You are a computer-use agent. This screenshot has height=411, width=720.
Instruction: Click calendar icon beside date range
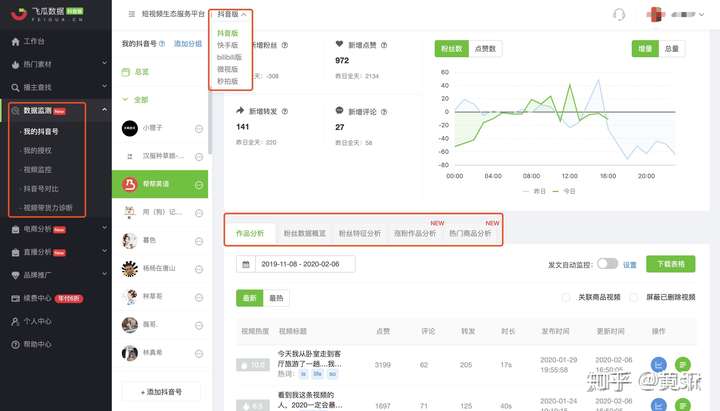tap(246, 265)
